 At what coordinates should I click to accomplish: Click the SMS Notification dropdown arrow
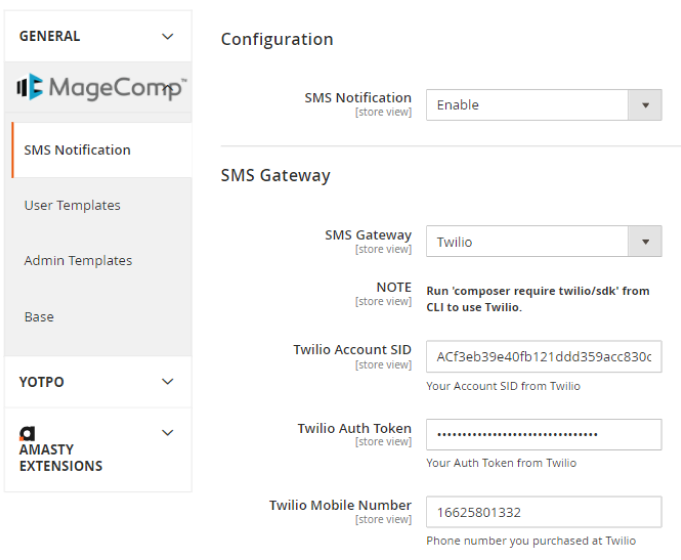click(x=645, y=105)
